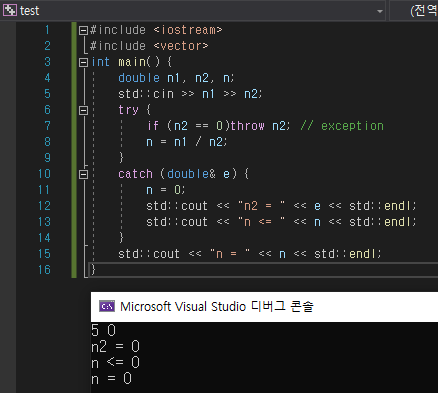Click line number 12 in the gutter
Viewport: 438px width, 393px height.
click(x=44, y=206)
